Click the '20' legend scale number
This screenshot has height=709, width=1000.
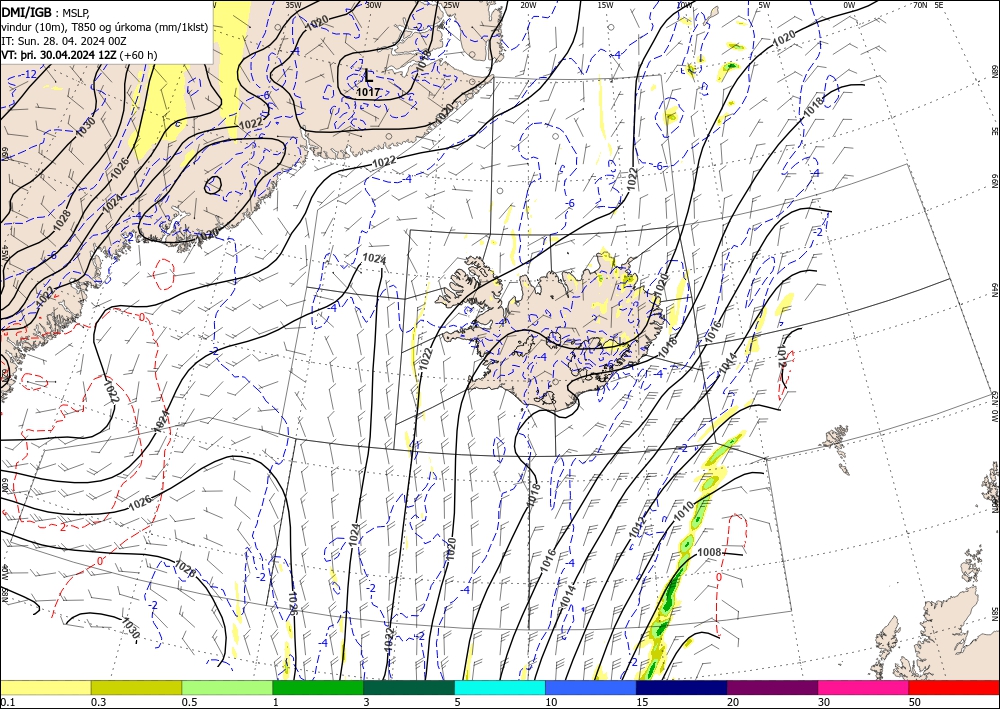click(x=733, y=702)
